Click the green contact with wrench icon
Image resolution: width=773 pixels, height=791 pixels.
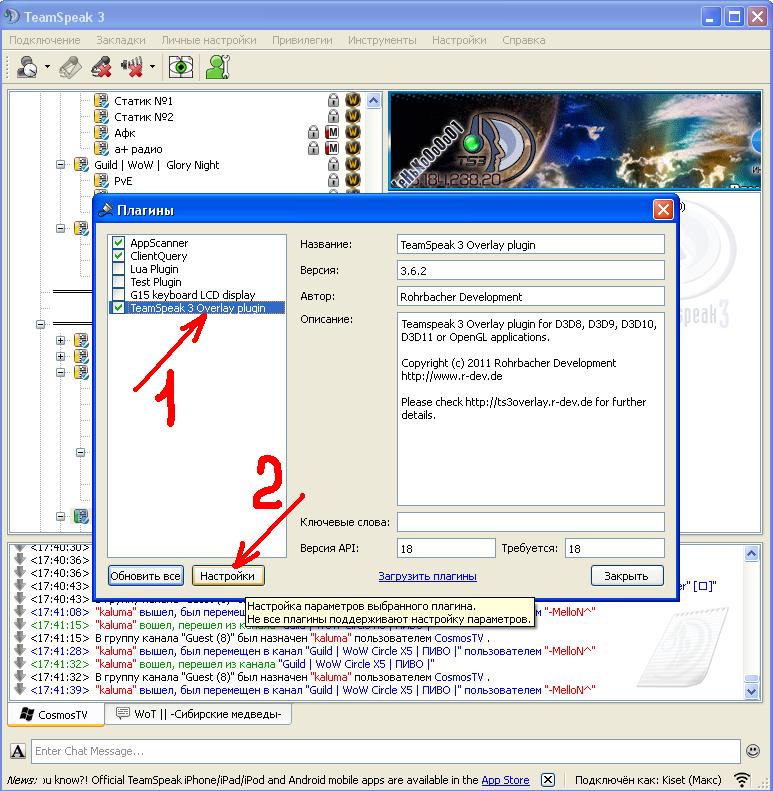click(x=218, y=67)
